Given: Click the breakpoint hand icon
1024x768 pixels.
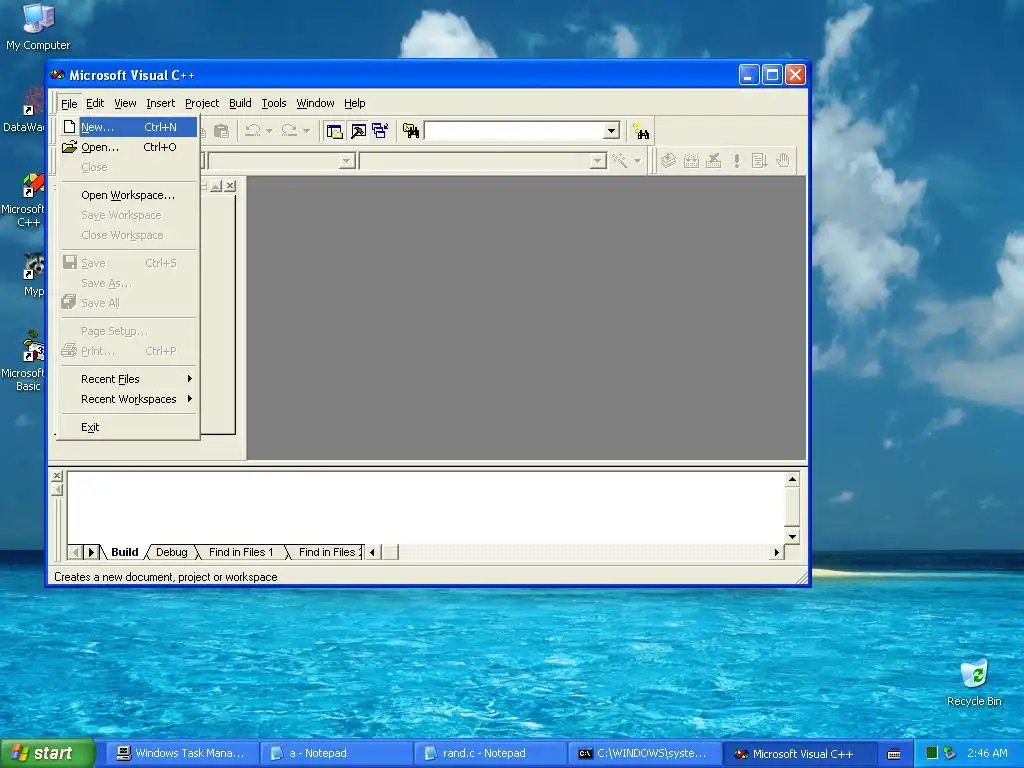Looking at the screenshot, I should (x=782, y=161).
